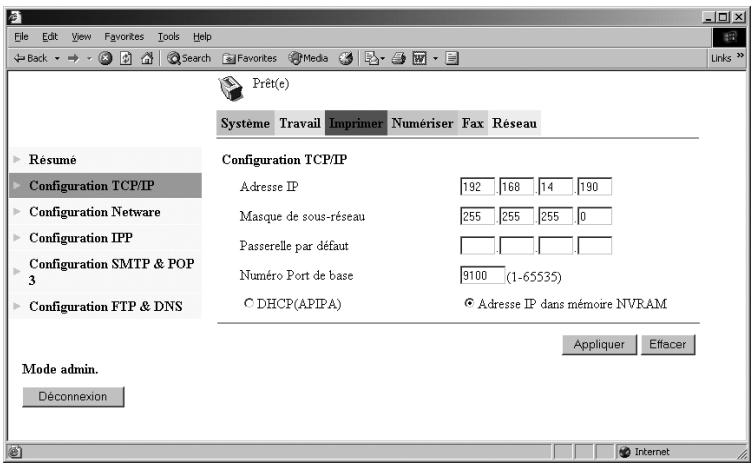Click the Effacer button
This screenshot has height=465, width=754.
coord(668,345)
